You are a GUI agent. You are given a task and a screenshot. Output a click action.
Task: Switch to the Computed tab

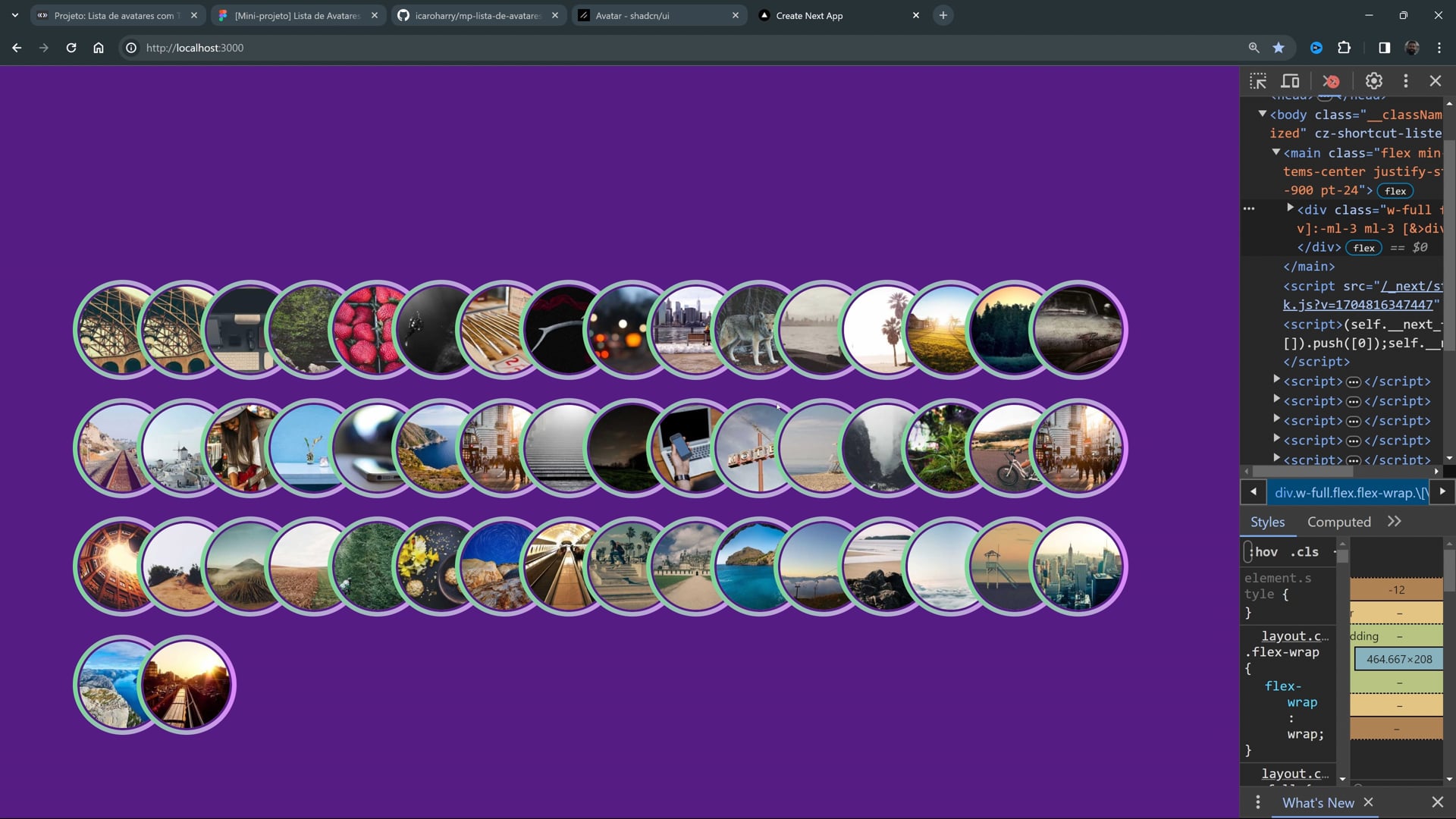coord(1338,522)
